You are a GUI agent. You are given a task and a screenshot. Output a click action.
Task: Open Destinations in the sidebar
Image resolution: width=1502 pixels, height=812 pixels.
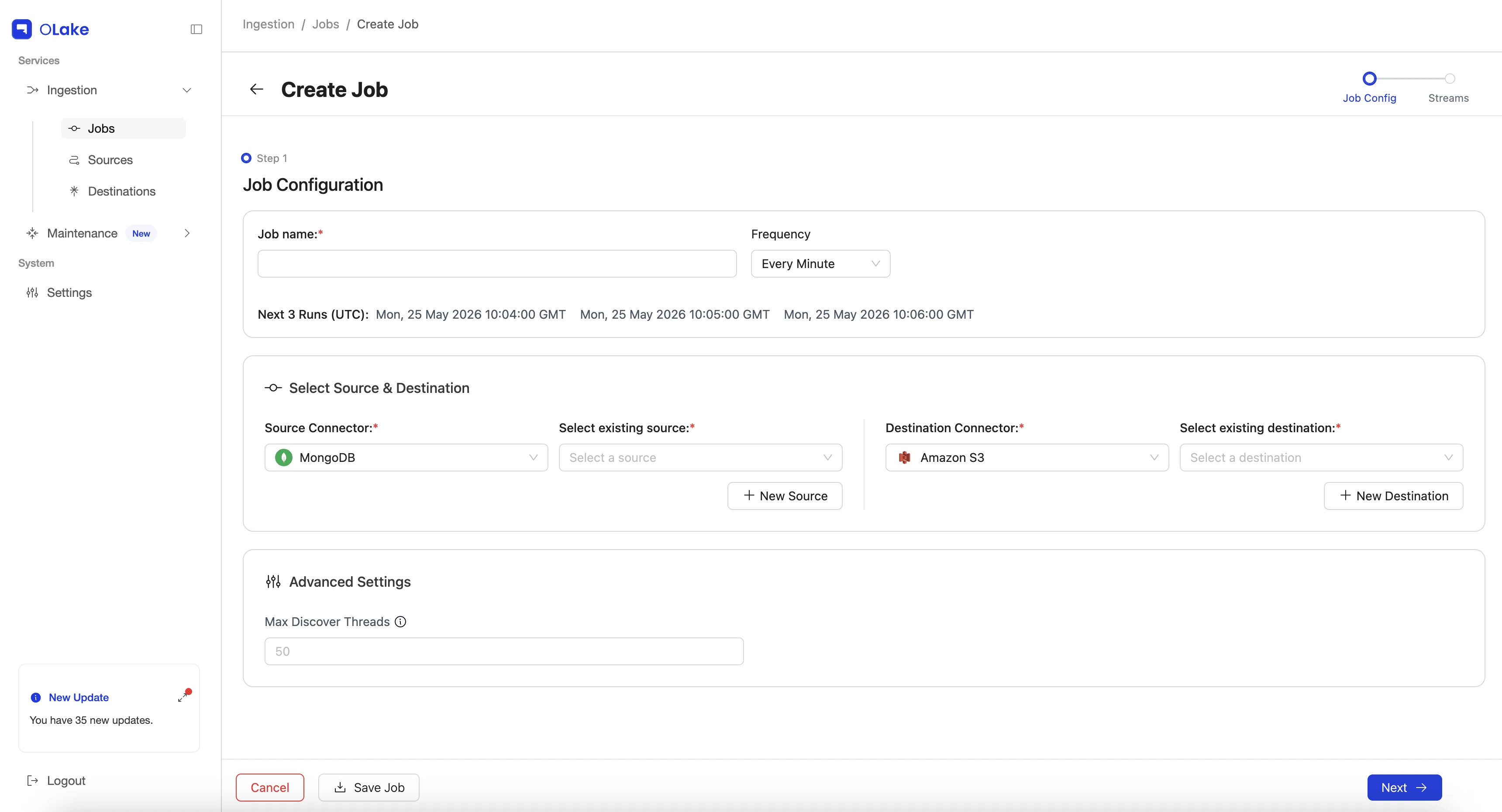point(121,191)
